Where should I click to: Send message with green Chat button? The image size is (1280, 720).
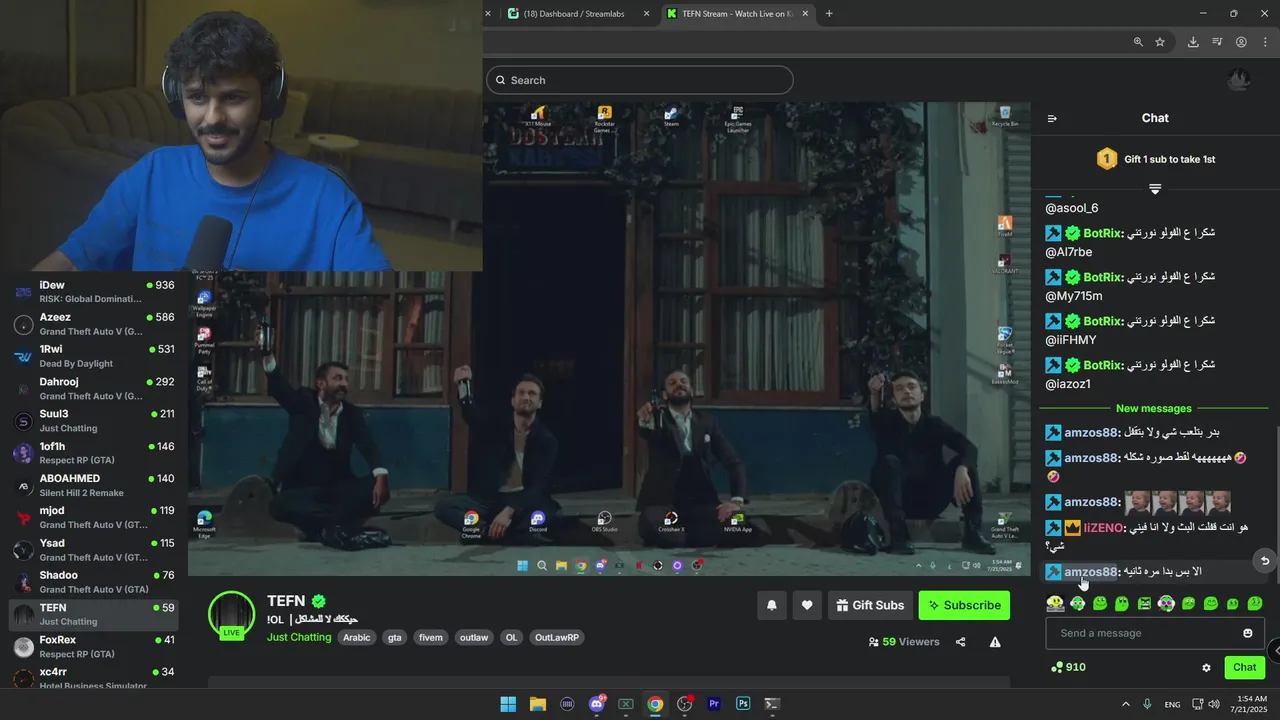coord(1244,667)
